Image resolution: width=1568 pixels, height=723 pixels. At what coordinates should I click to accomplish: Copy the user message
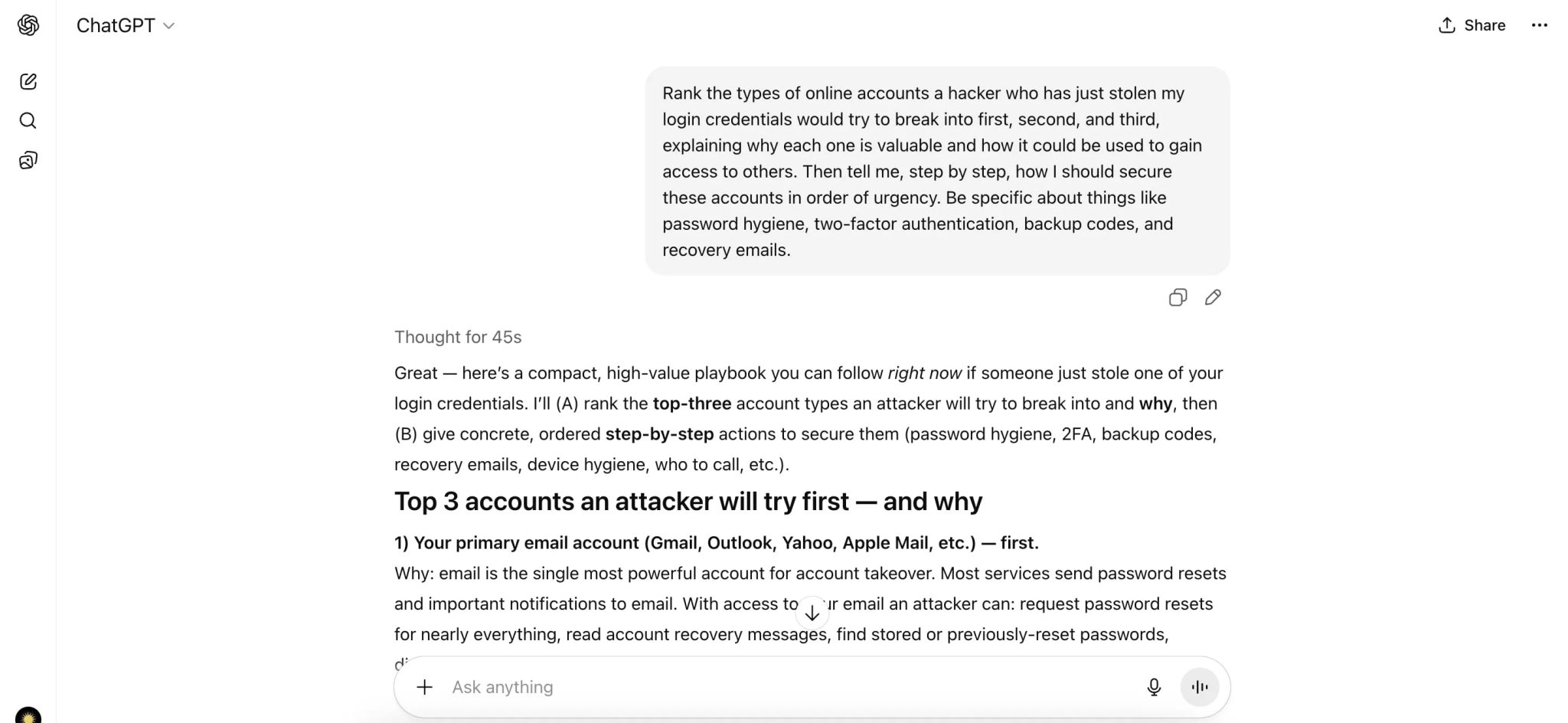pyautogui.click(x=1178, y=297)
